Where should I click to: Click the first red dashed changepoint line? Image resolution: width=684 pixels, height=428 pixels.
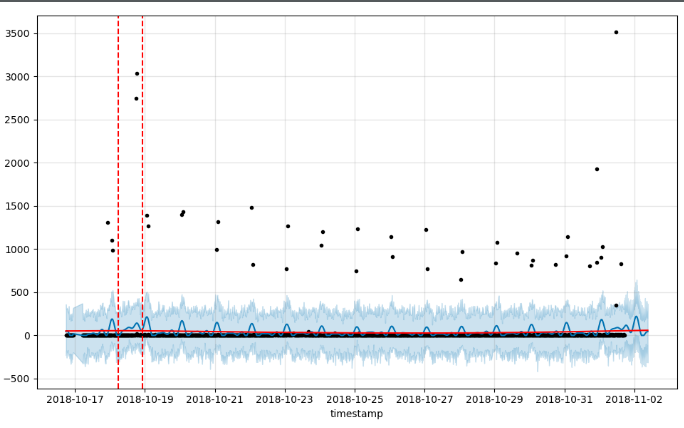click(x=118, y=201)
